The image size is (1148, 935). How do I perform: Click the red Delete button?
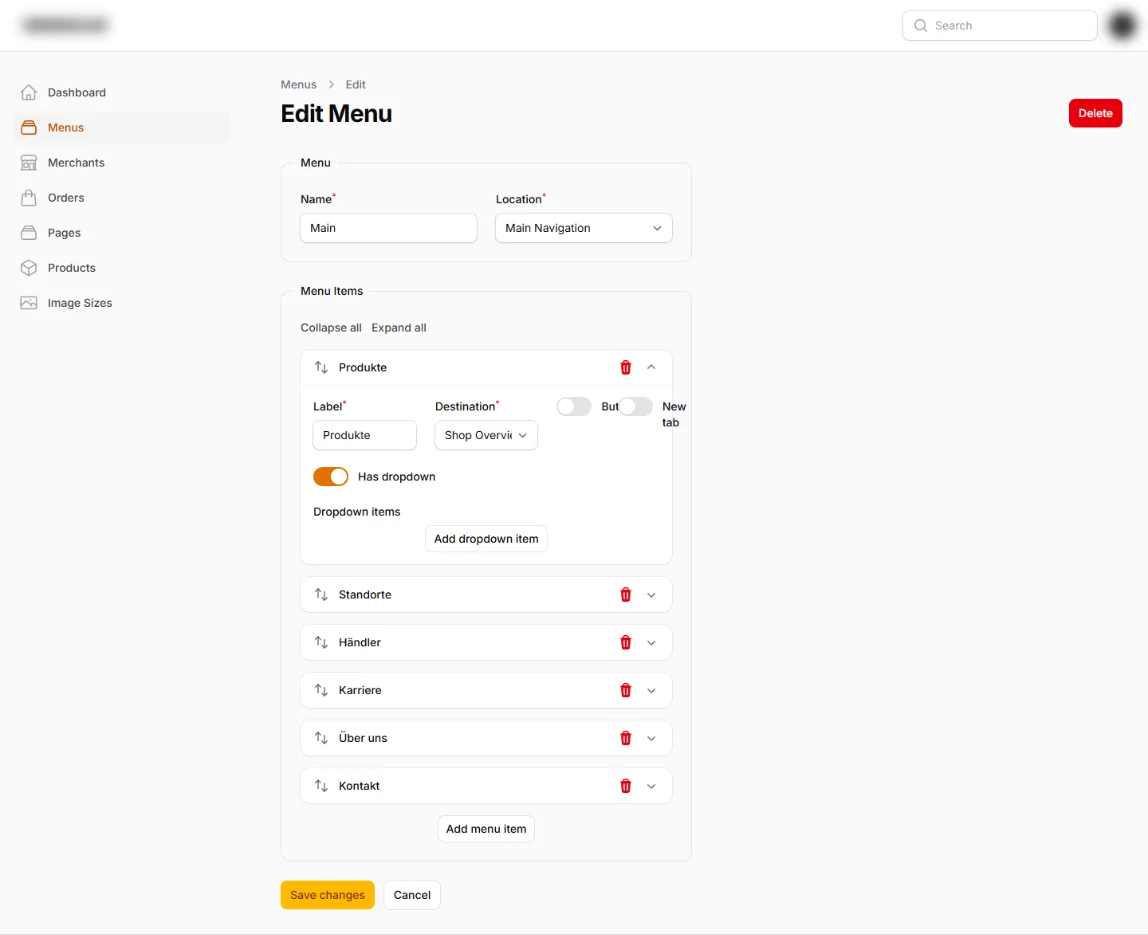pyautogui.click(x=1095, y=113)
